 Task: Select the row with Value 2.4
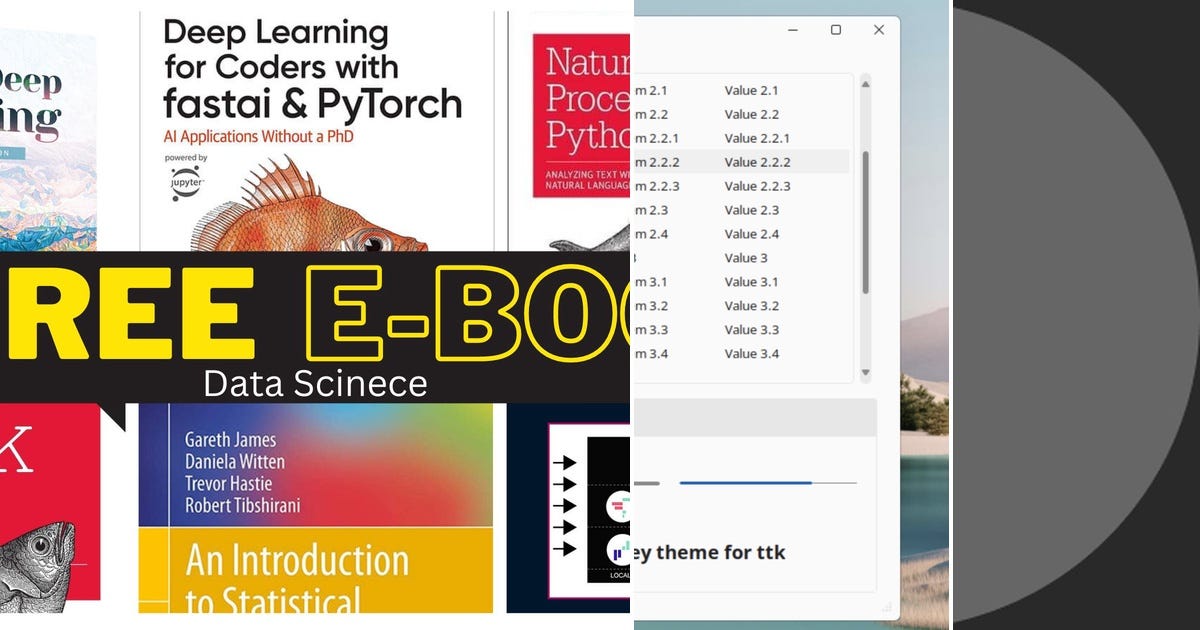coord(741,234)
